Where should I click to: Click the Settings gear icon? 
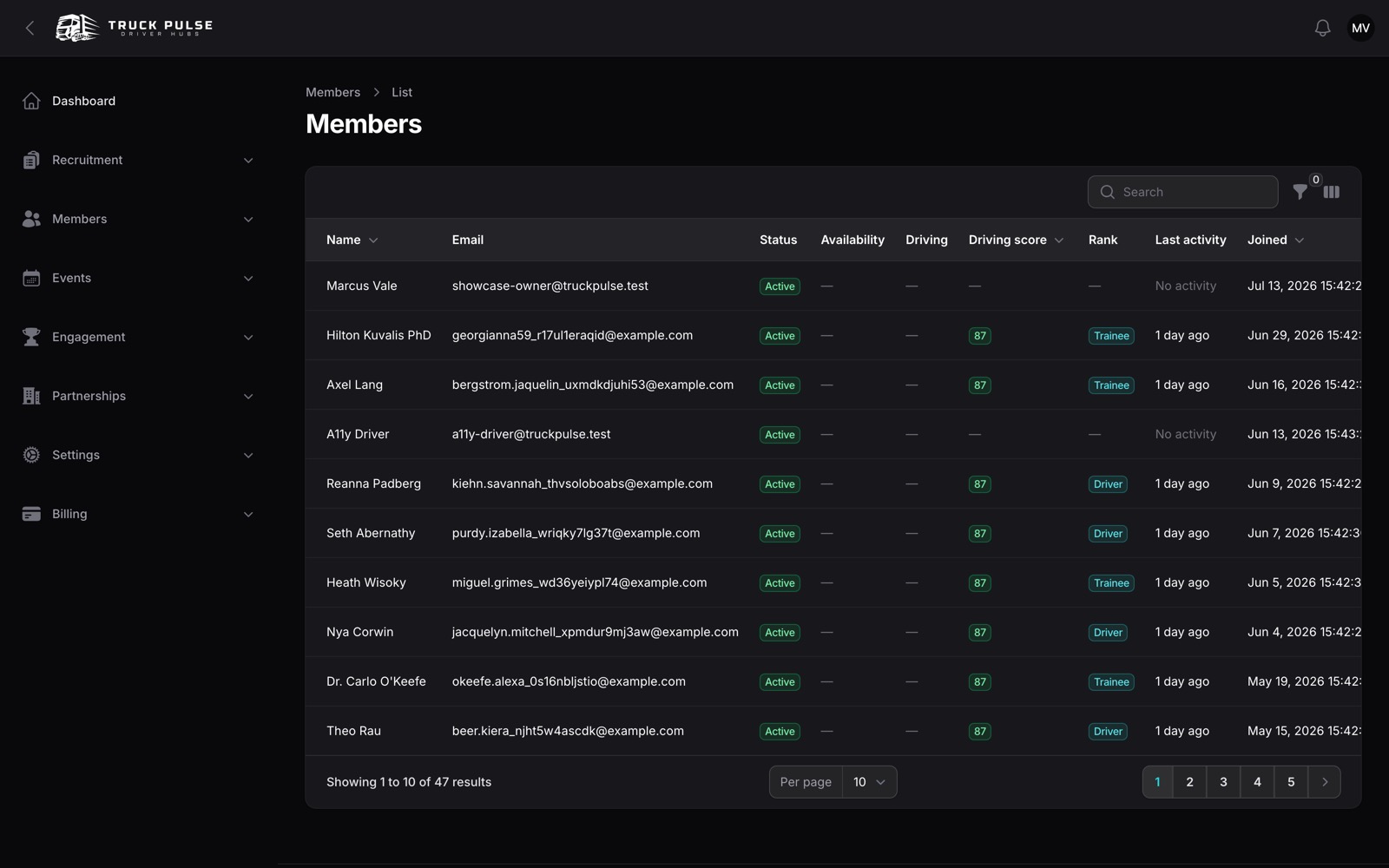point(31,455)
